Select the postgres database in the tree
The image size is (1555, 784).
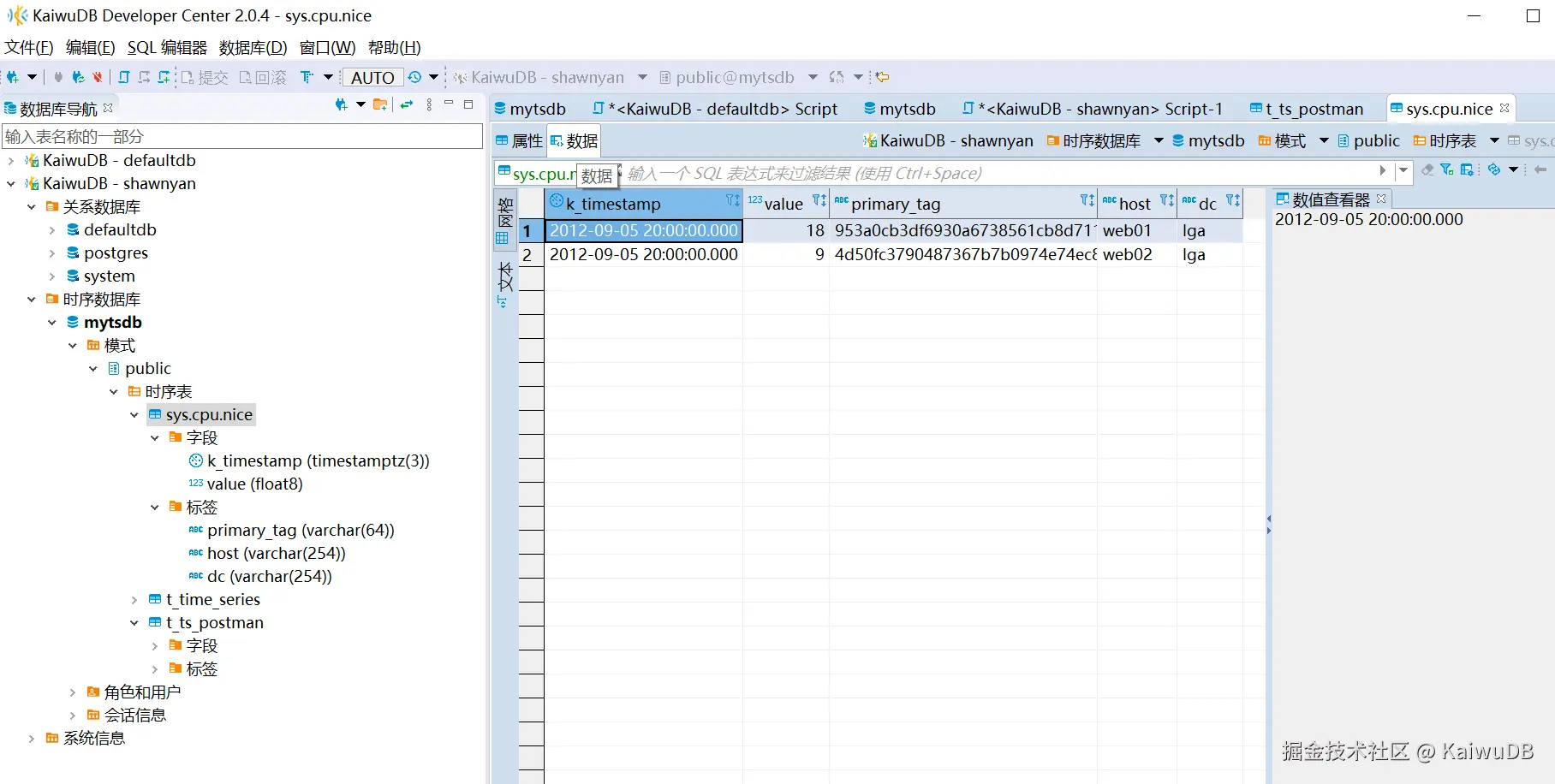click(116, 252)
